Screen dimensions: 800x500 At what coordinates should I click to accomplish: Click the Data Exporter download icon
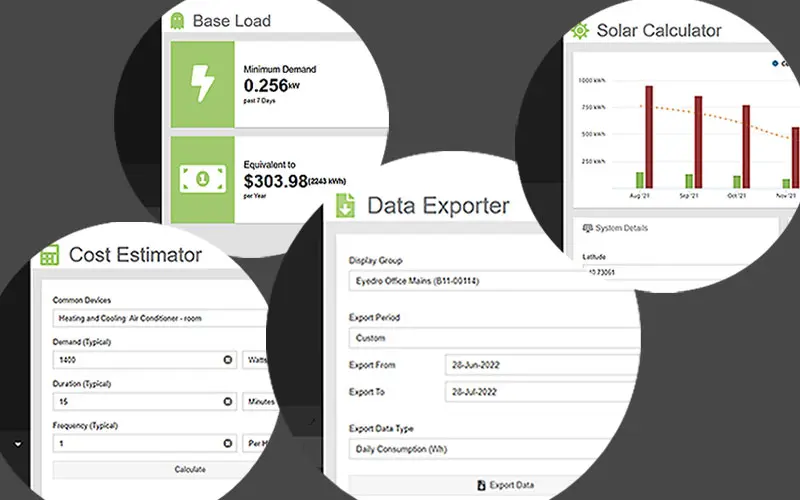346,206
